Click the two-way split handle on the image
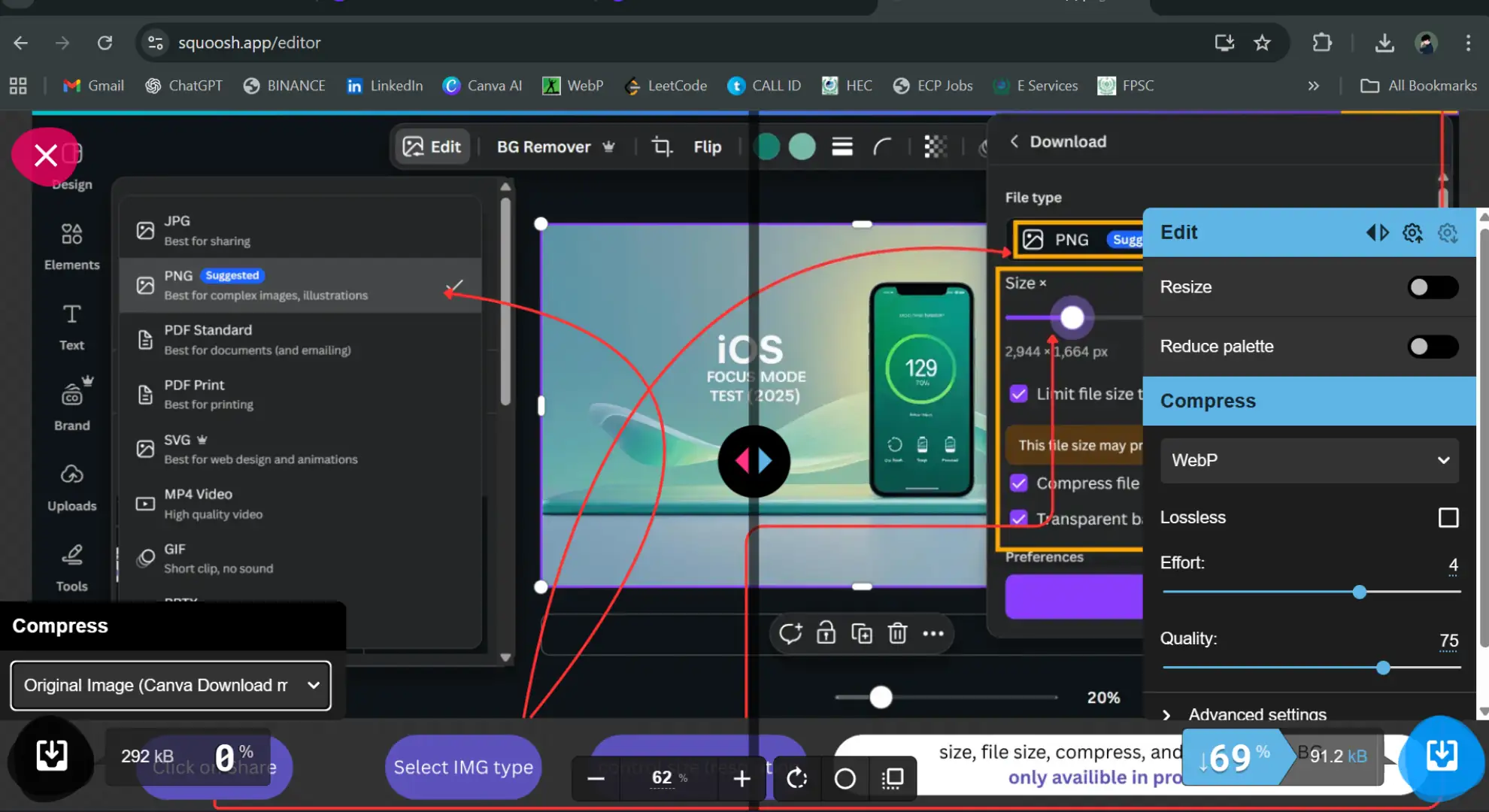1489x812 pixels. coord(754,461)
